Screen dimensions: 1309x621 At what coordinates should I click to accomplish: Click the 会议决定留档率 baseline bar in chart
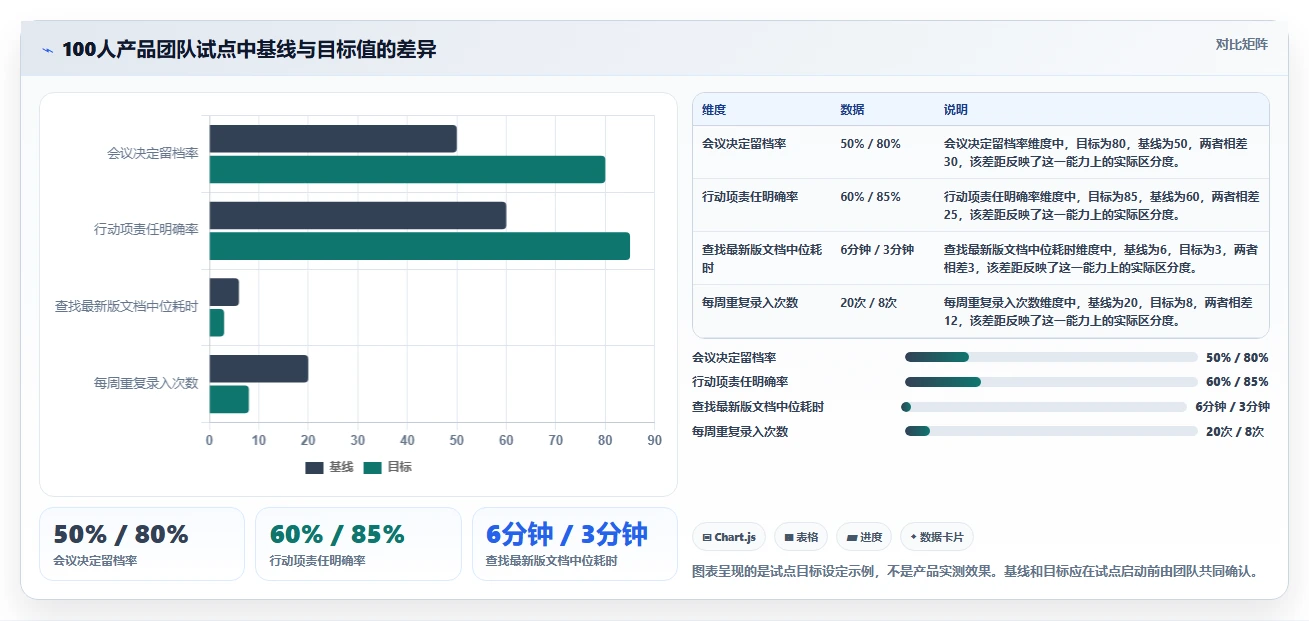point(333,139)
